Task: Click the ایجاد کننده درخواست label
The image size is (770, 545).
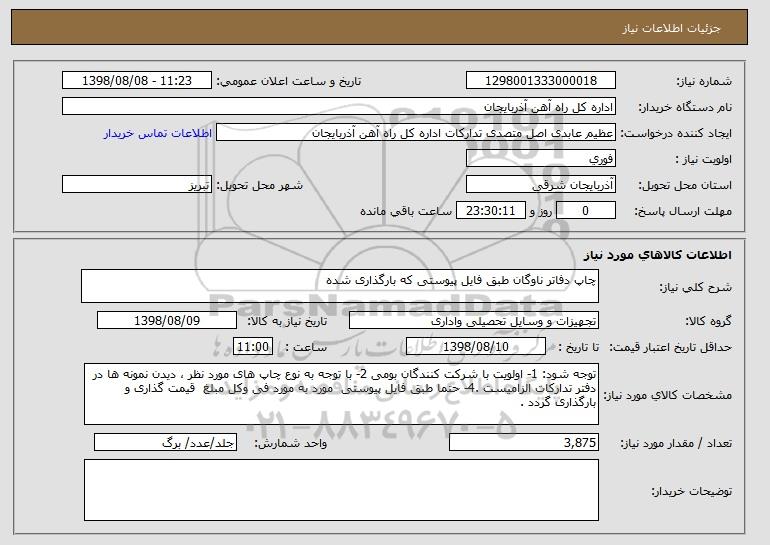Action: click(x=676, y=133)
